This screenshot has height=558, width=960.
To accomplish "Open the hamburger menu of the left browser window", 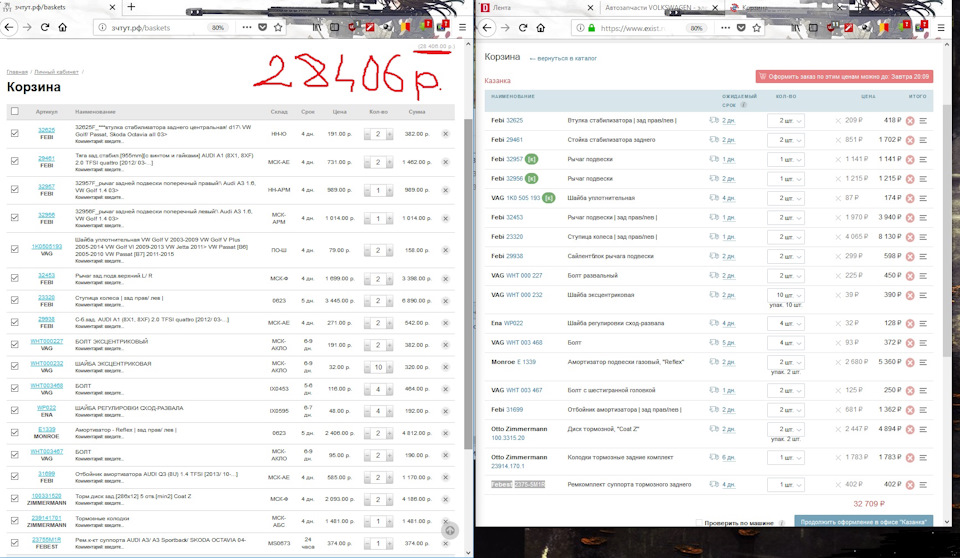I will click(x=462, y=27).
